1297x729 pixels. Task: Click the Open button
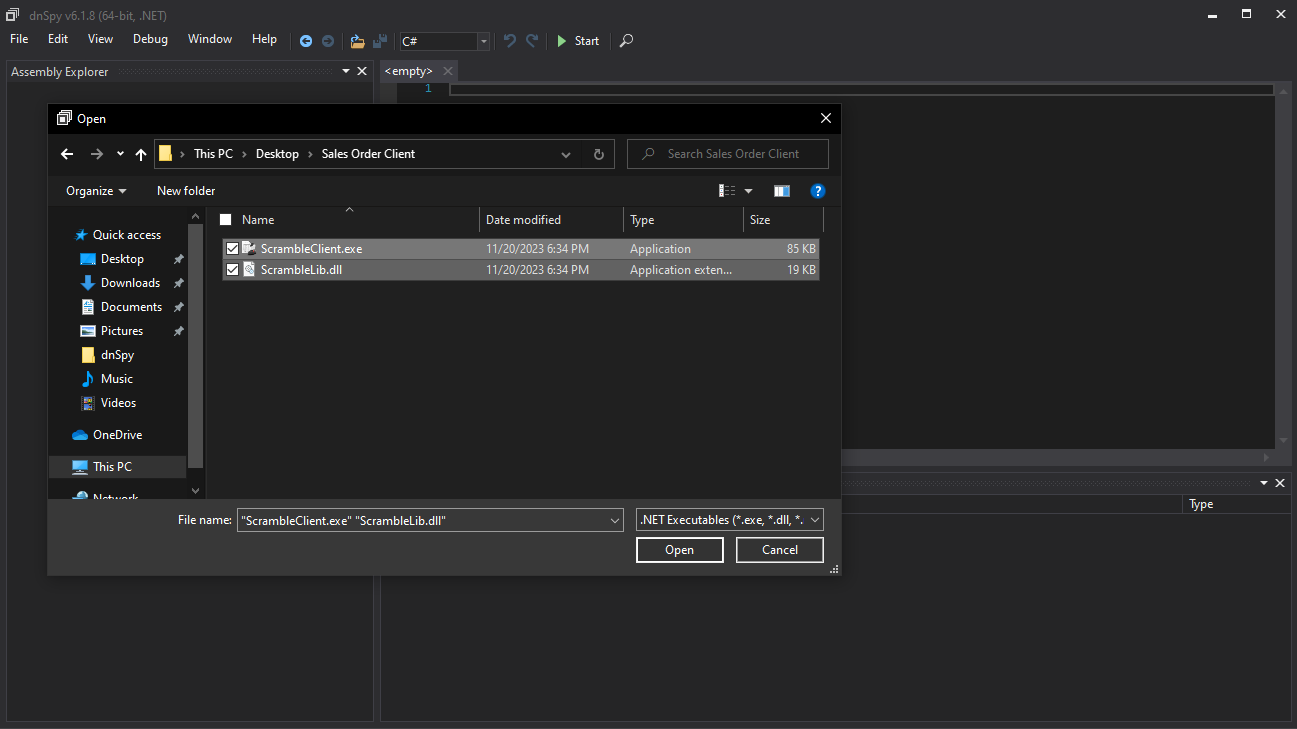pos(680,550)
